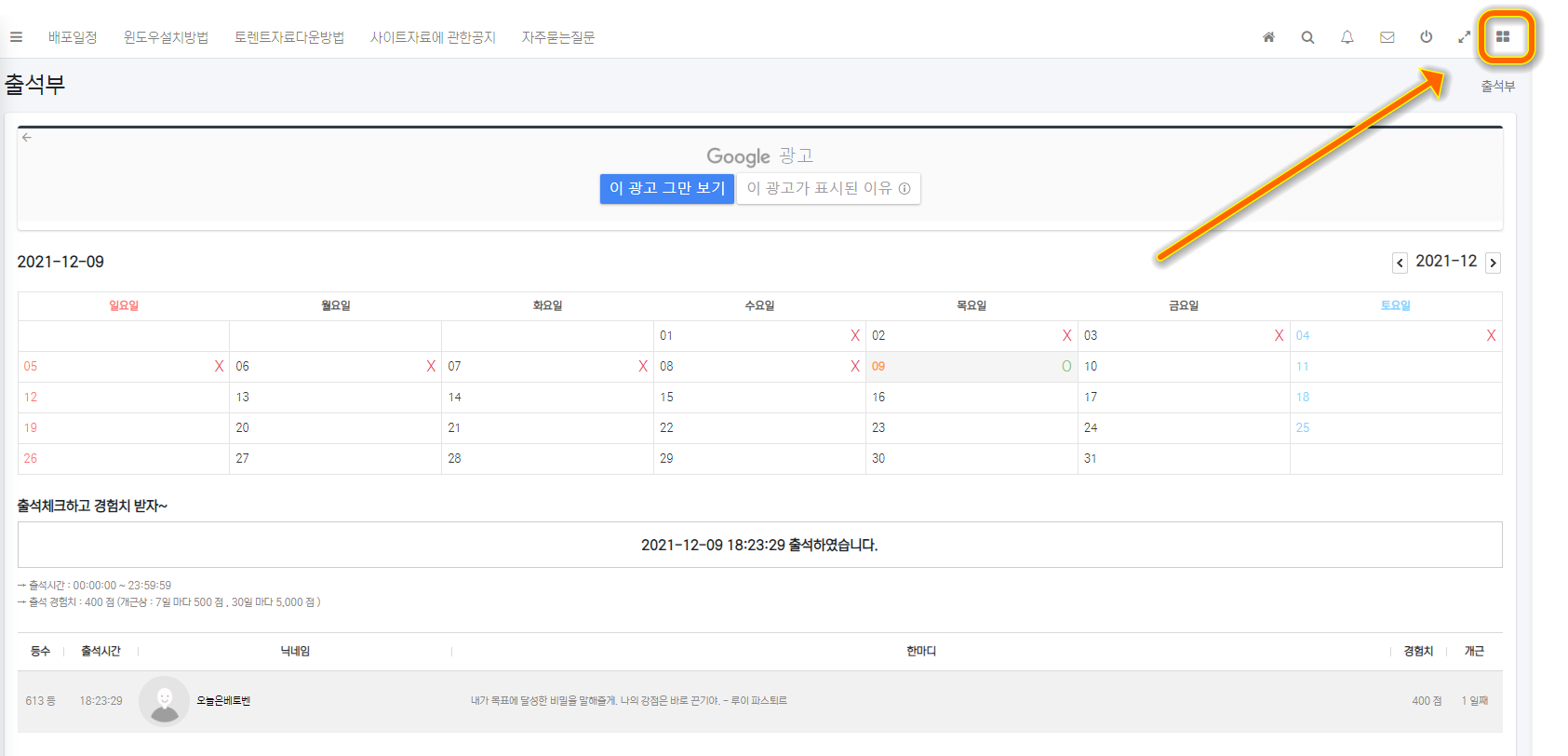Image resolution: width=1568 pixels, height=756 pixels.
Task: Open the 배포일정 menu
Action: 73,37
